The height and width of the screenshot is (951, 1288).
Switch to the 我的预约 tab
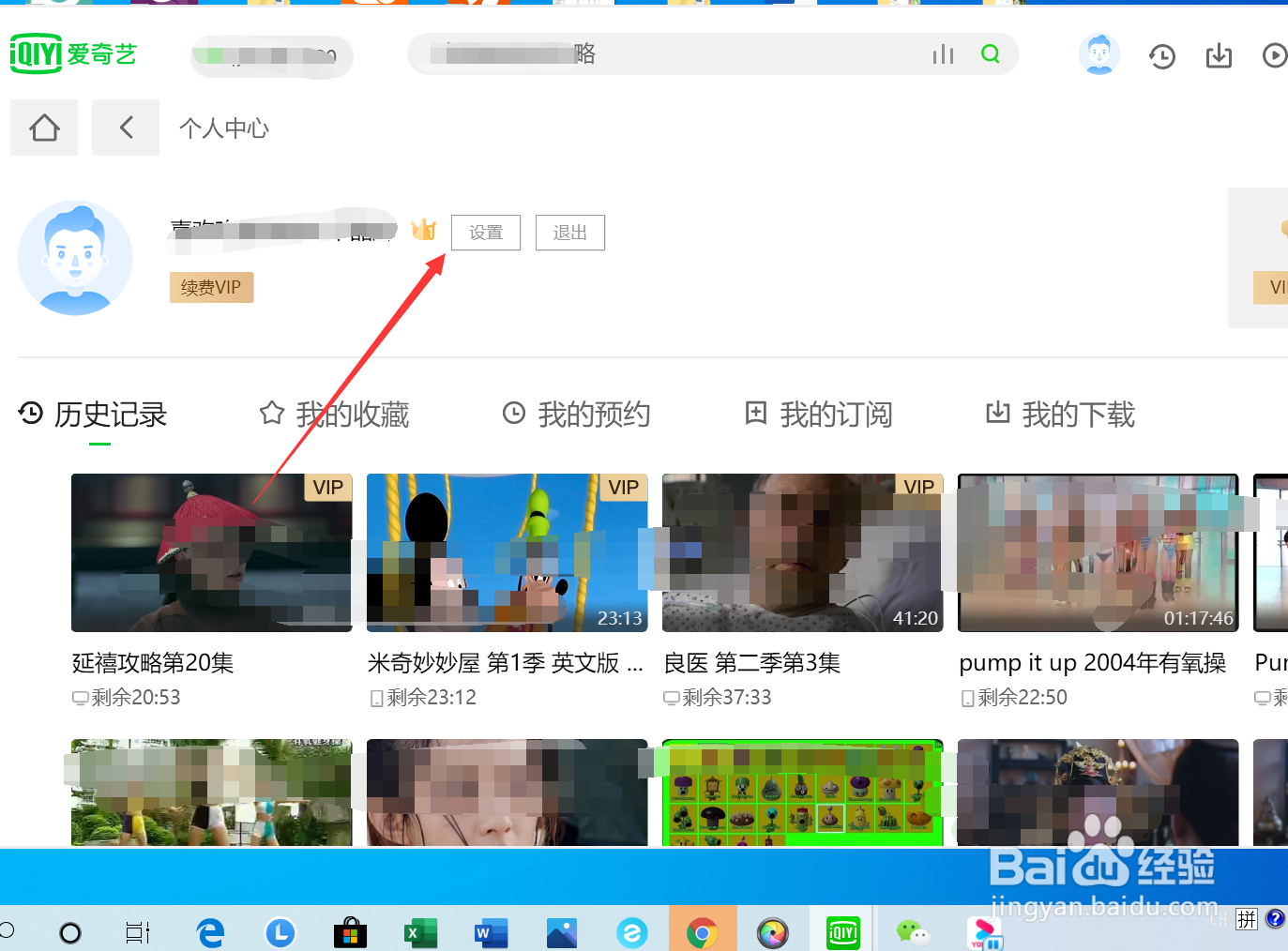coord(576,414)
